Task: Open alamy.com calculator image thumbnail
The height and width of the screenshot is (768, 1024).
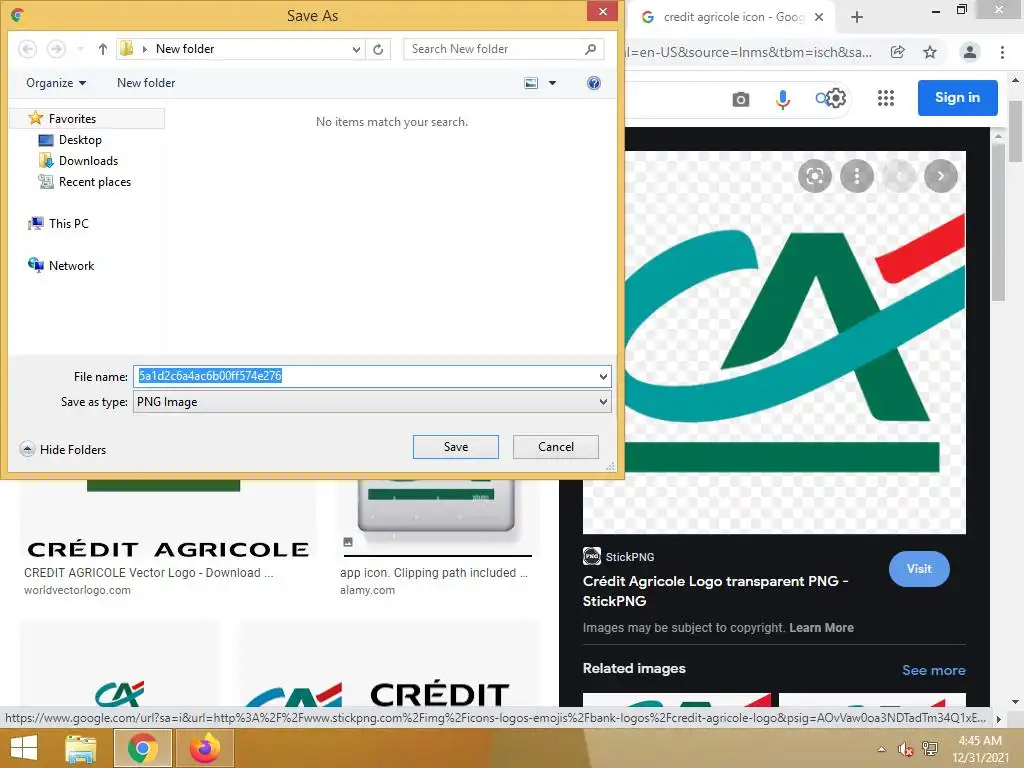Action: pos(437,516)
